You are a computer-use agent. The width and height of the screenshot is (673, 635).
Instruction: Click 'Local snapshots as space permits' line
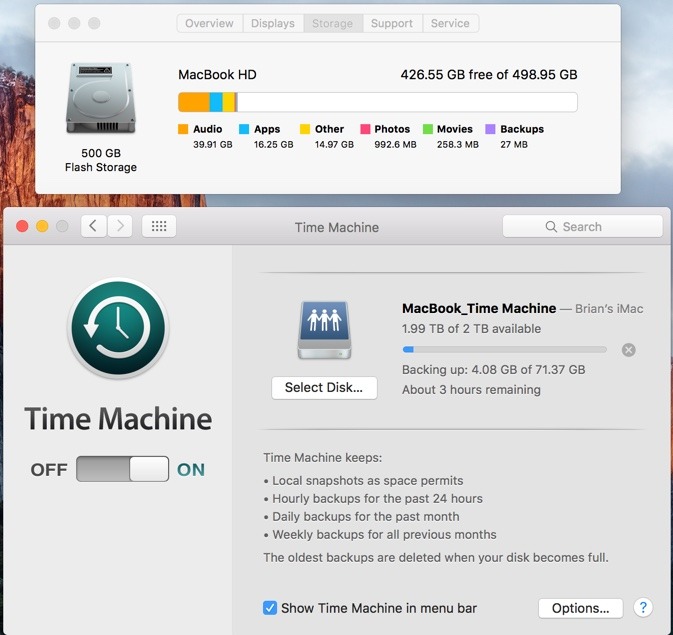(368, 480)
